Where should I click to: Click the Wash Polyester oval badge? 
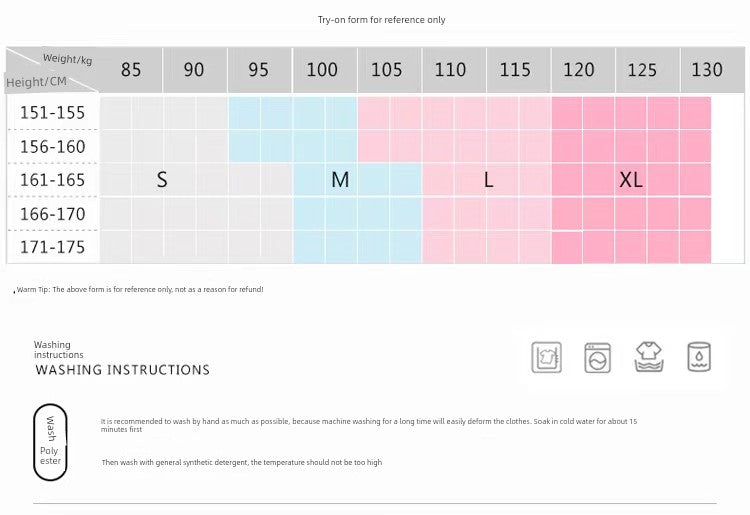click(50, 440)
